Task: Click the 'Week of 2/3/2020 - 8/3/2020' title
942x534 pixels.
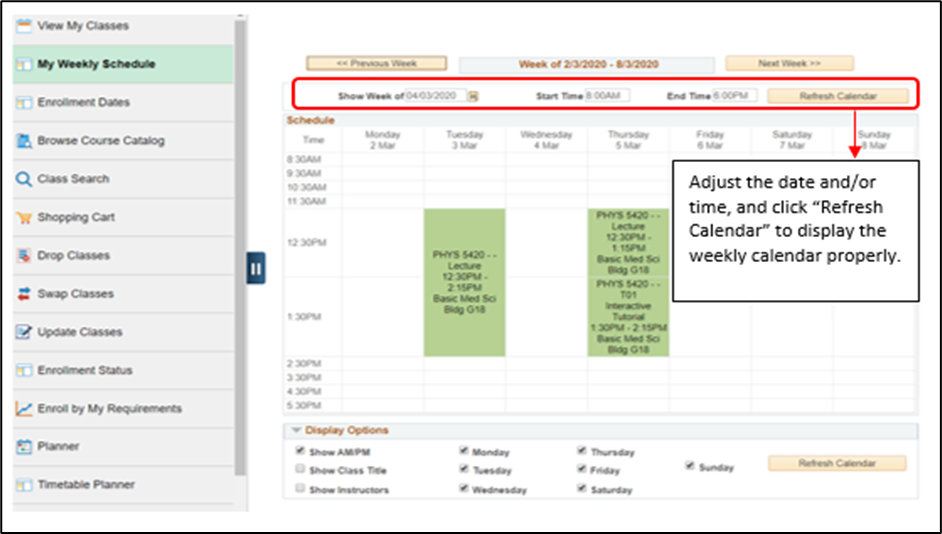Action: 589,64
